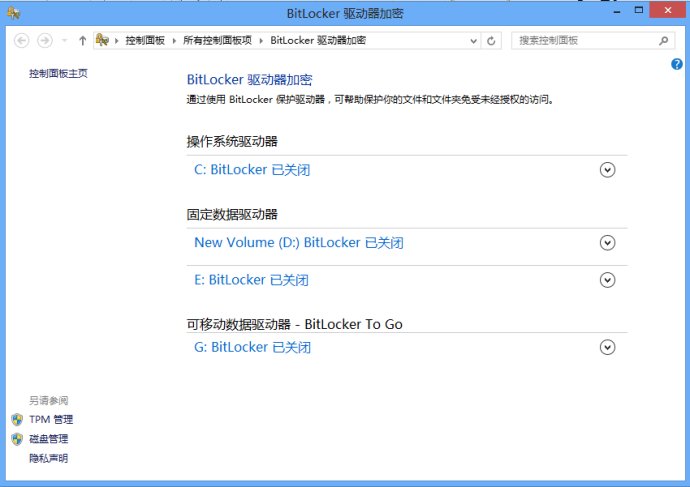Click the search magnifier icon
Image resolution: width=690 pixels, height=487 pixels.
pyautogui.click(x=663, y=40)
